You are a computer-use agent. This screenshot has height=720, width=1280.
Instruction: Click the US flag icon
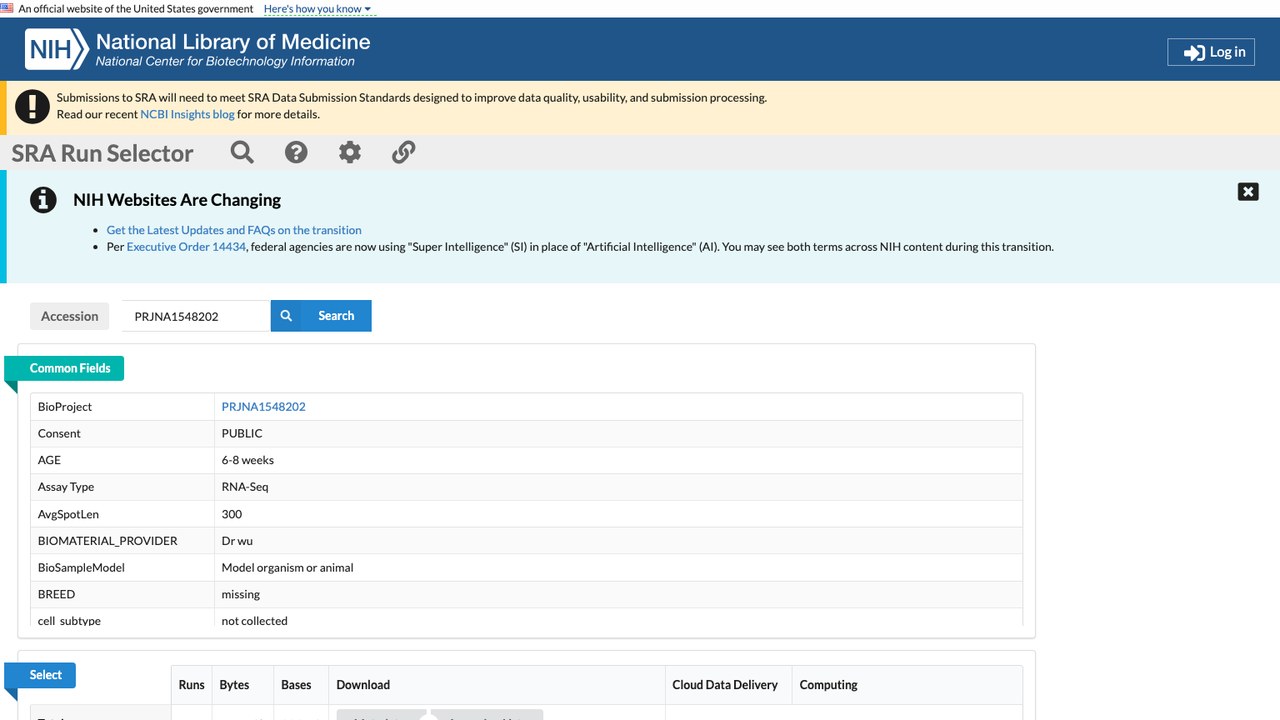click(x=7, y=8)
